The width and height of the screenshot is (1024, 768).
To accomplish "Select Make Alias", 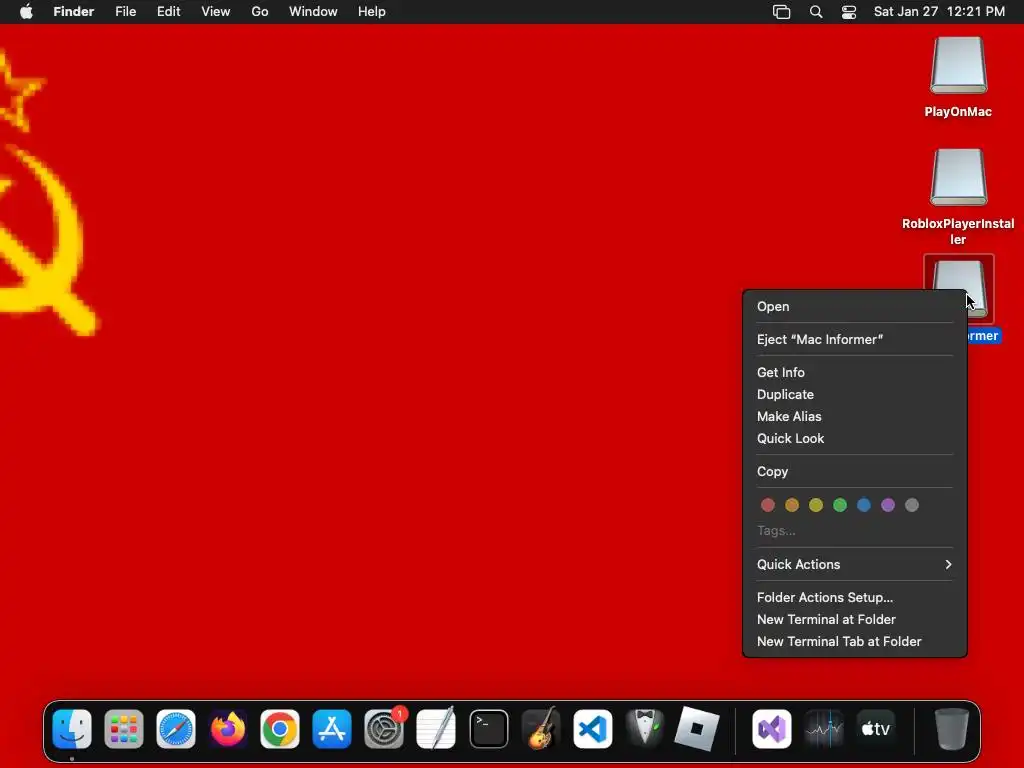I will (x=855, y=417).
